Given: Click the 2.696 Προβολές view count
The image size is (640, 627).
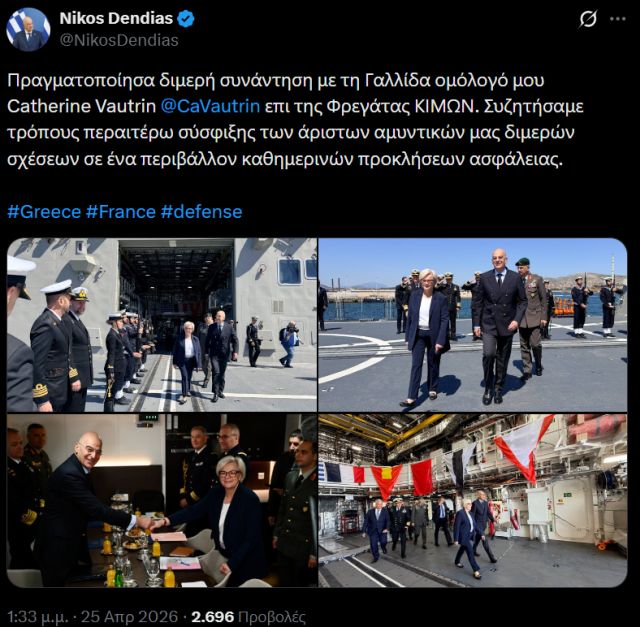Looking at the screenshot, I should point(249,617).
